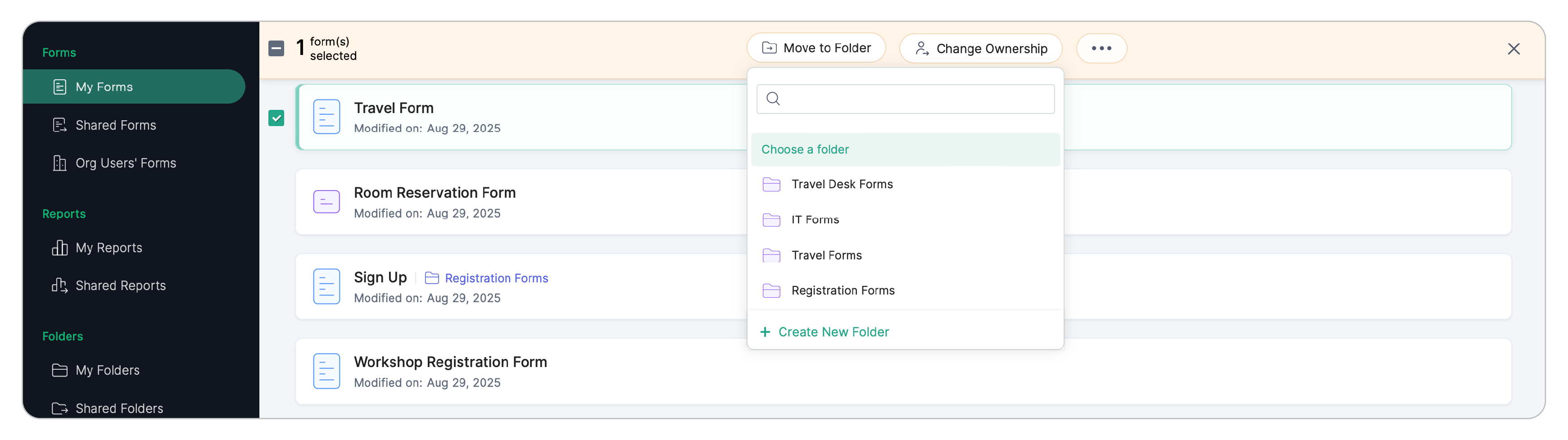The image size is (1568, 440).
Task: Click the Workshop Registration Form icon
Action: [x=326, y=371]
